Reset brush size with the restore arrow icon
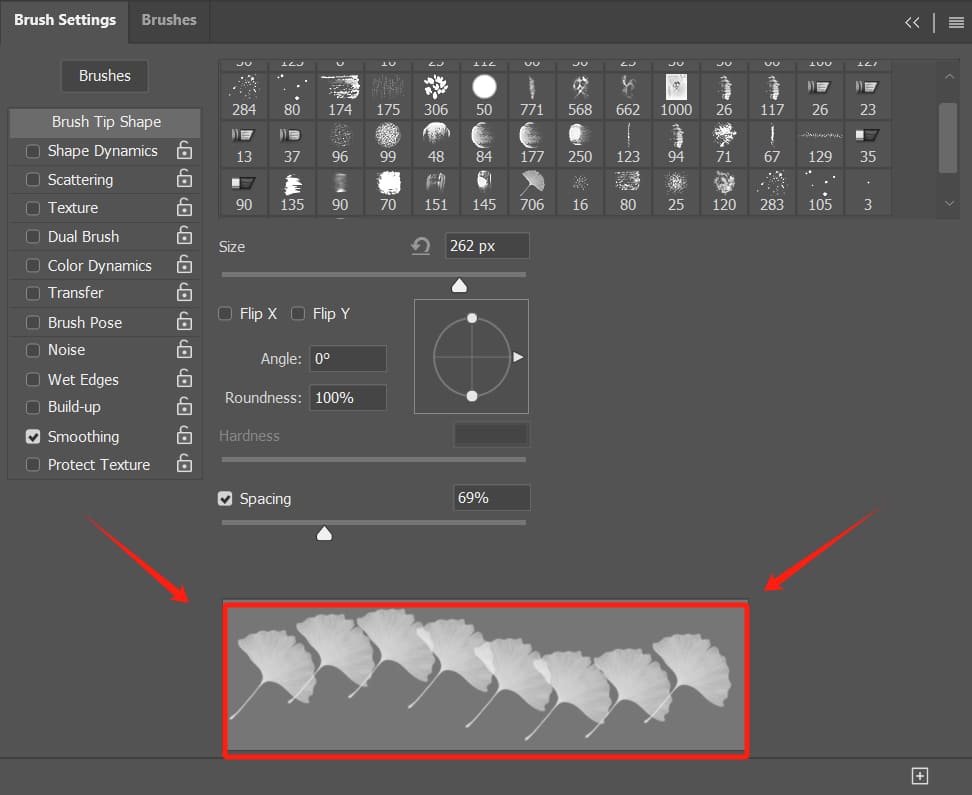 pyautogui.click(x=421, y=246)
